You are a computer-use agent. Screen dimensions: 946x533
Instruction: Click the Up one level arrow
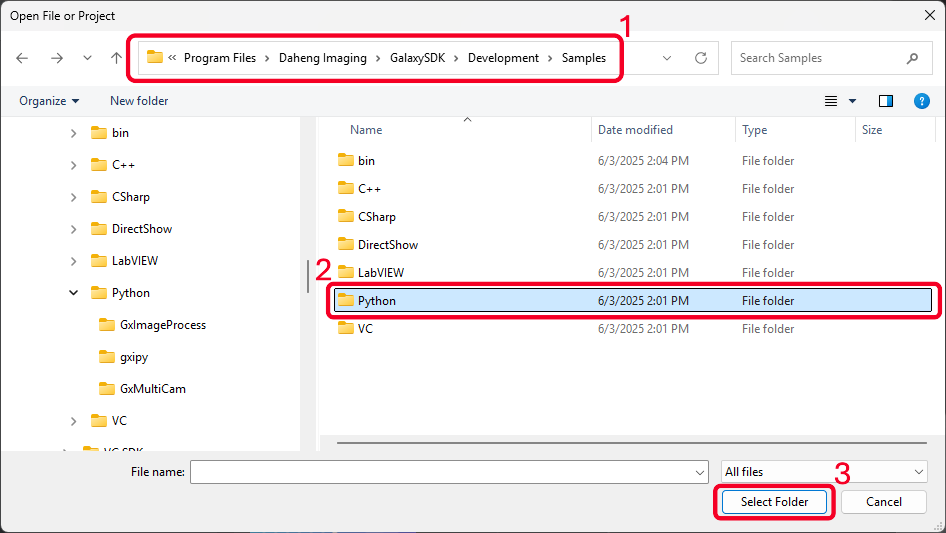[x=116, y=58]
